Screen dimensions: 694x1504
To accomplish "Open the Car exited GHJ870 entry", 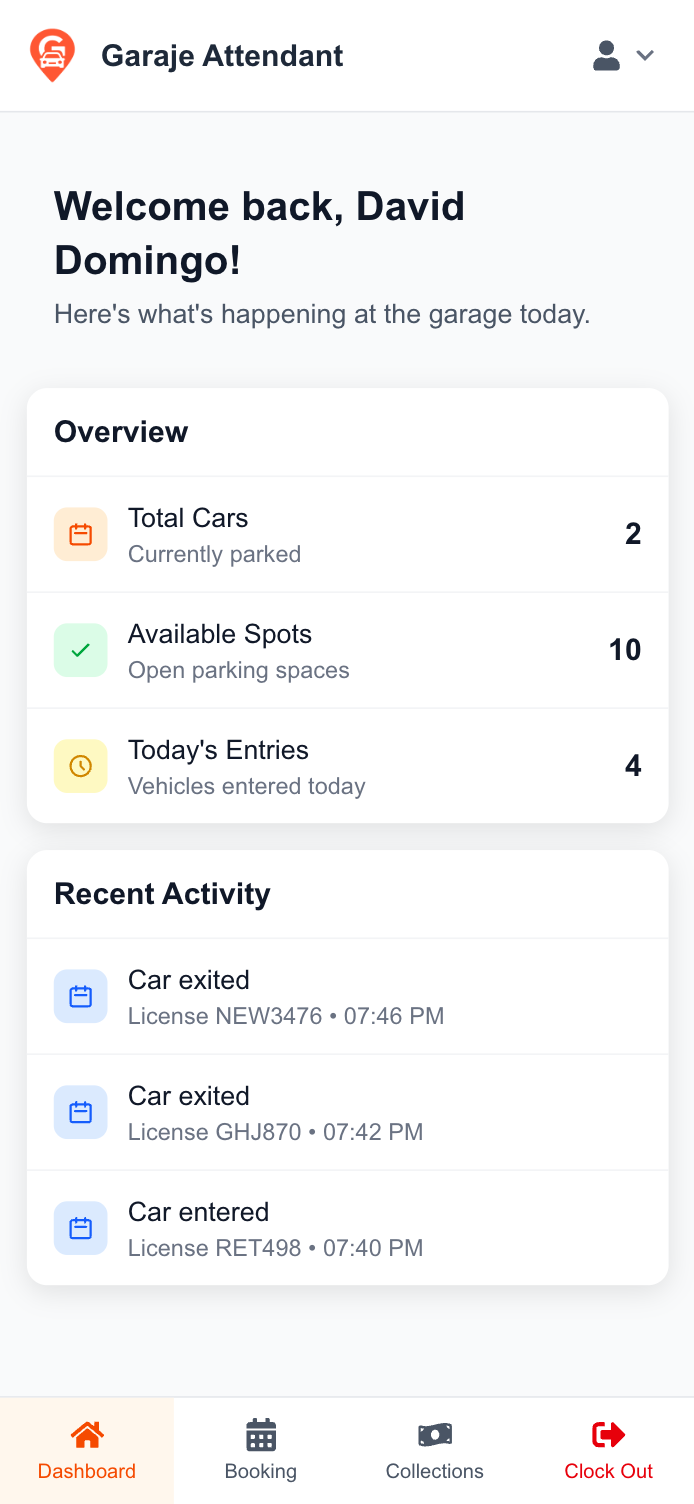I will click(347, 1112).
